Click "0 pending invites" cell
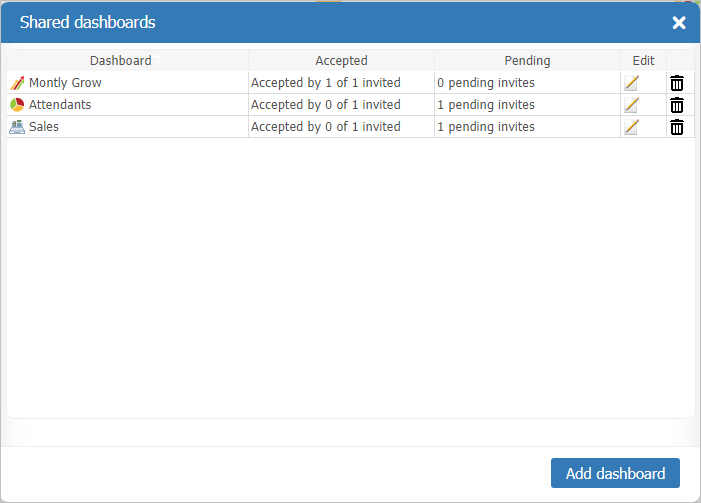 [x=486, y=83]
